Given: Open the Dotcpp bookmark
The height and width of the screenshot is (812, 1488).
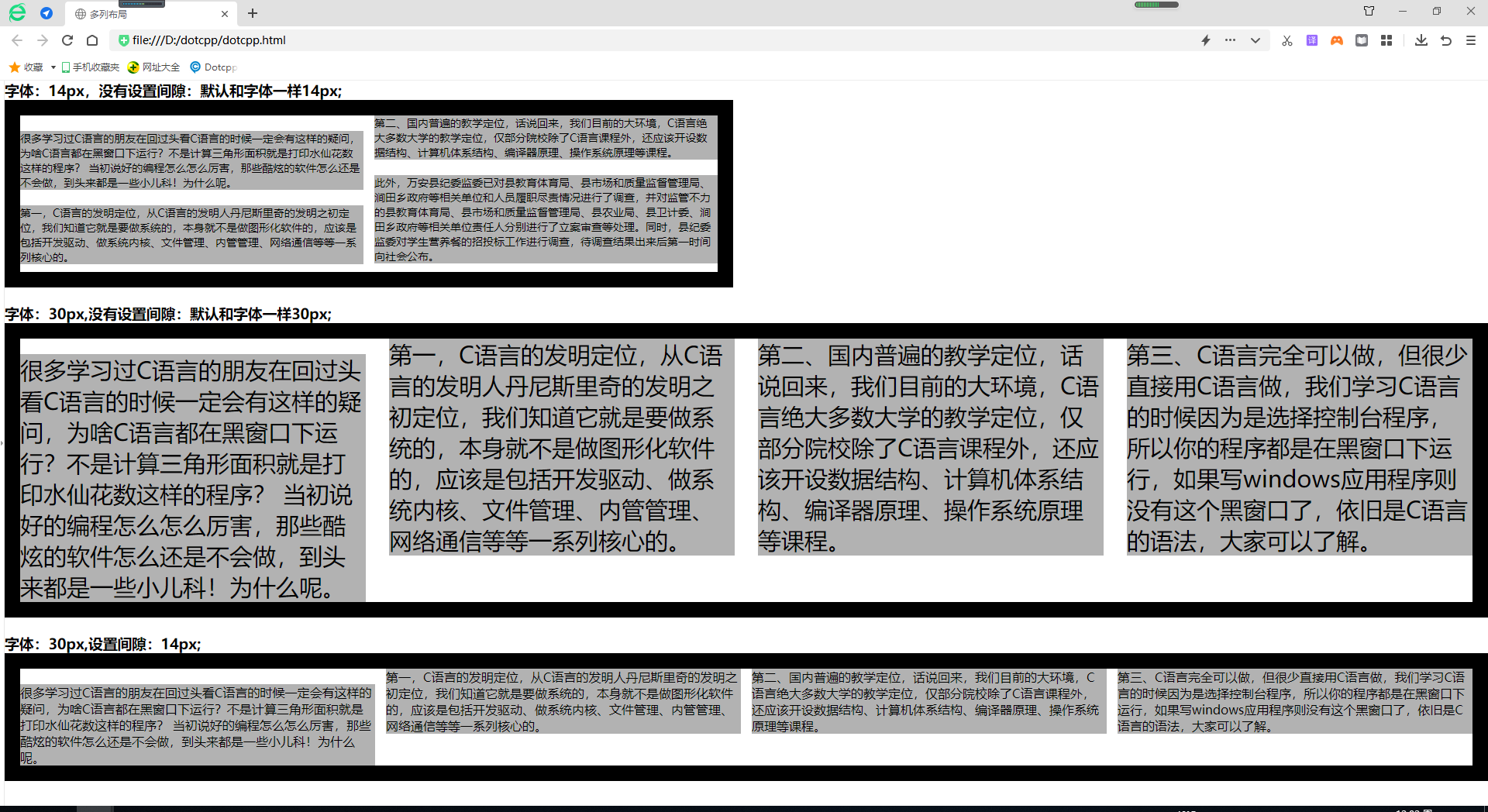Looking at the screenshot, I should click(213, 67).
